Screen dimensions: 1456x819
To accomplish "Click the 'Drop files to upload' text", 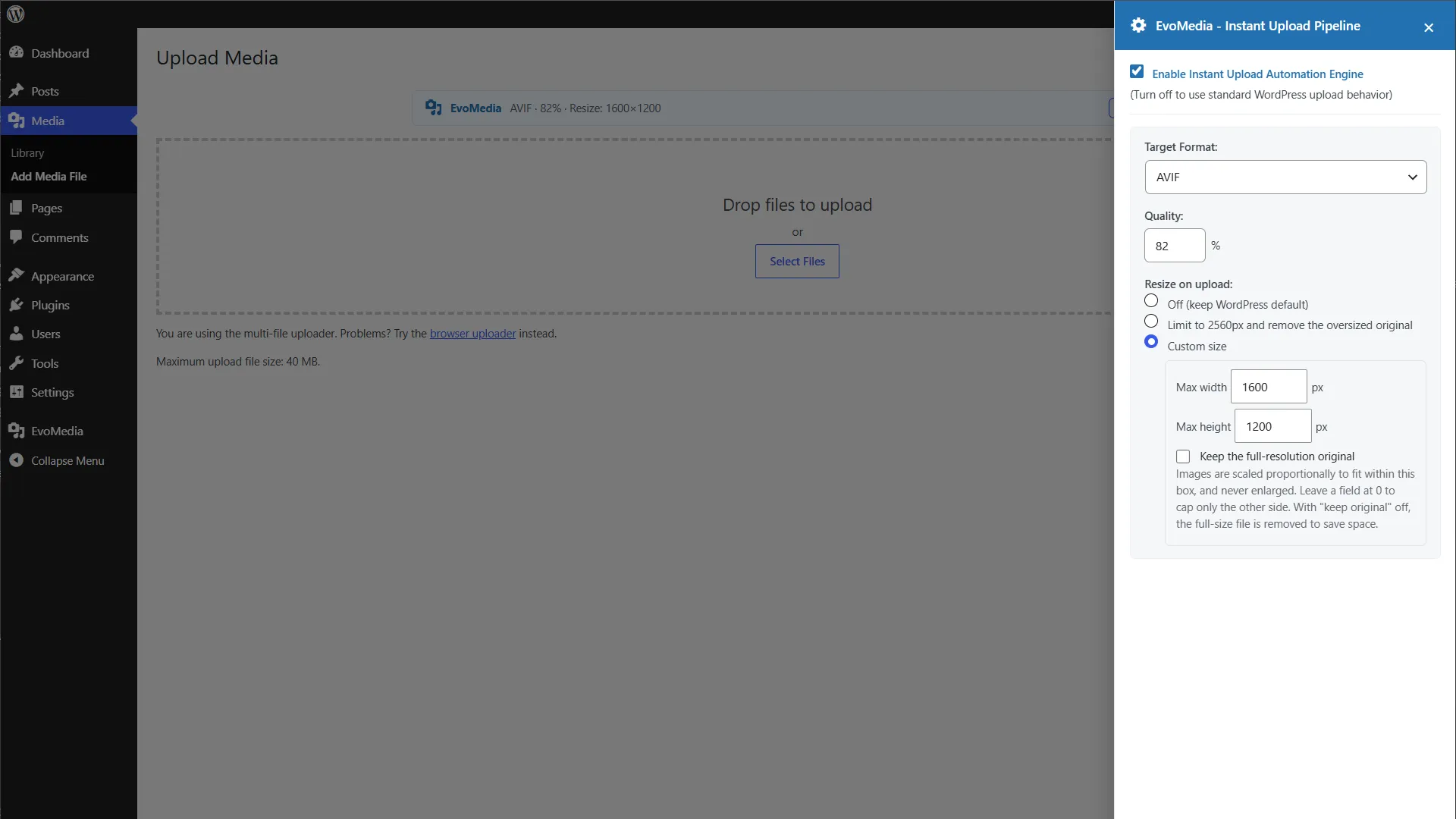I will (797, 205).
